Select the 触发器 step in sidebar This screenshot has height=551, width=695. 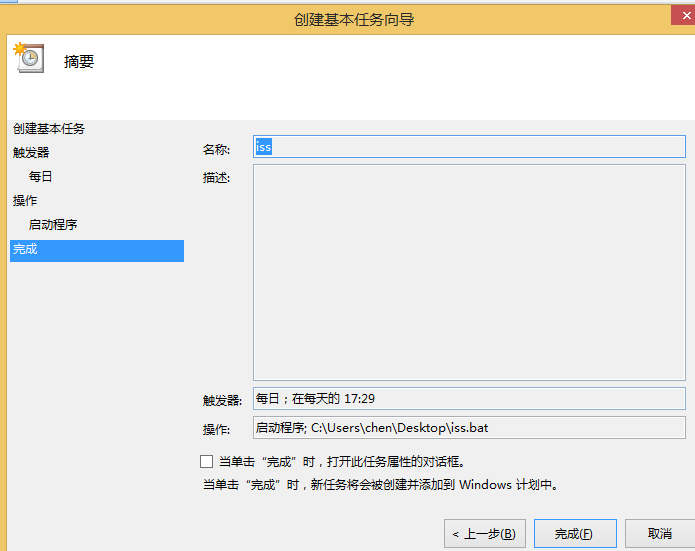pos(31,152)
